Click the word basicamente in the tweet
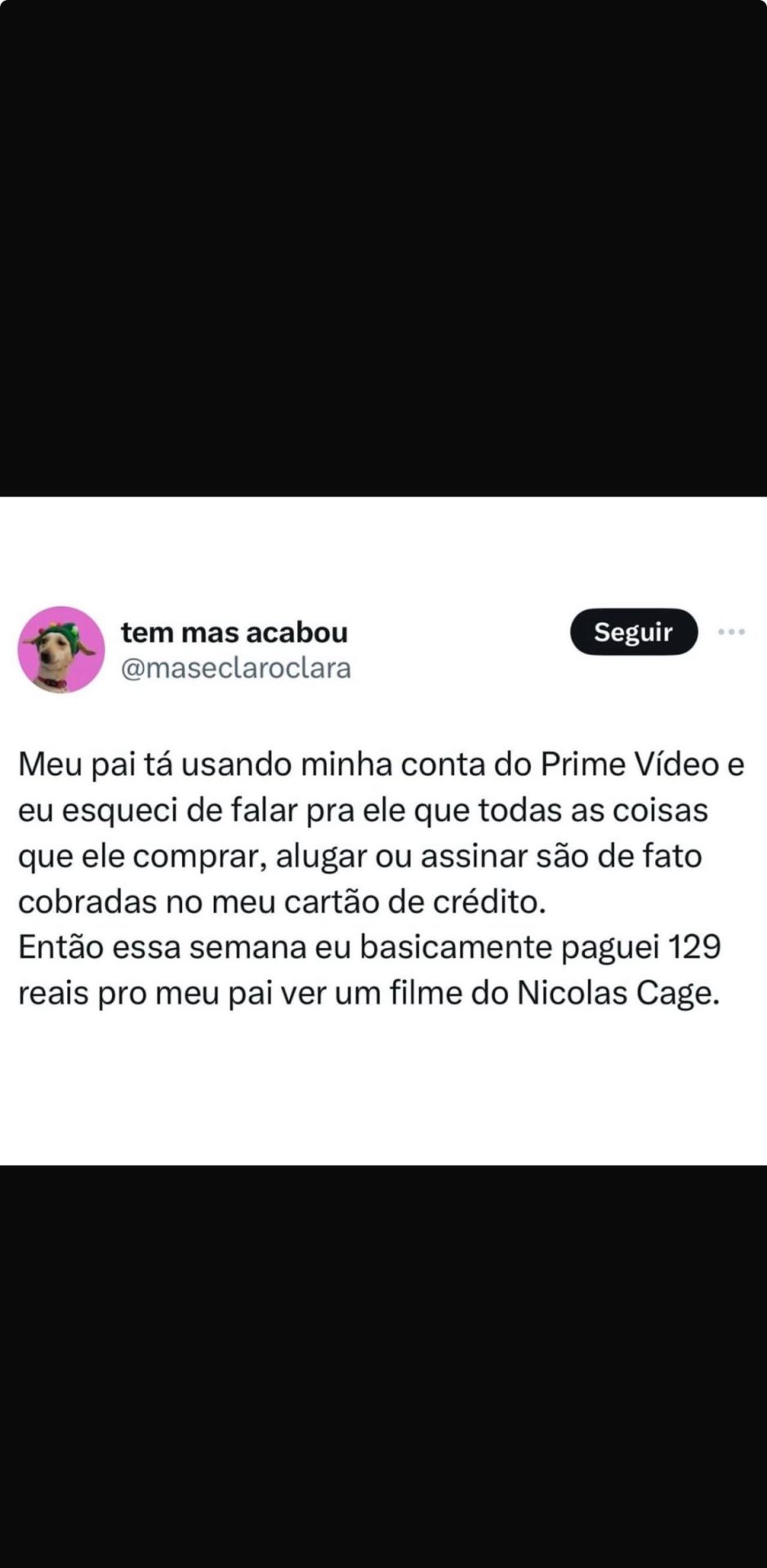767x1568 pixels. pos(457,947)
